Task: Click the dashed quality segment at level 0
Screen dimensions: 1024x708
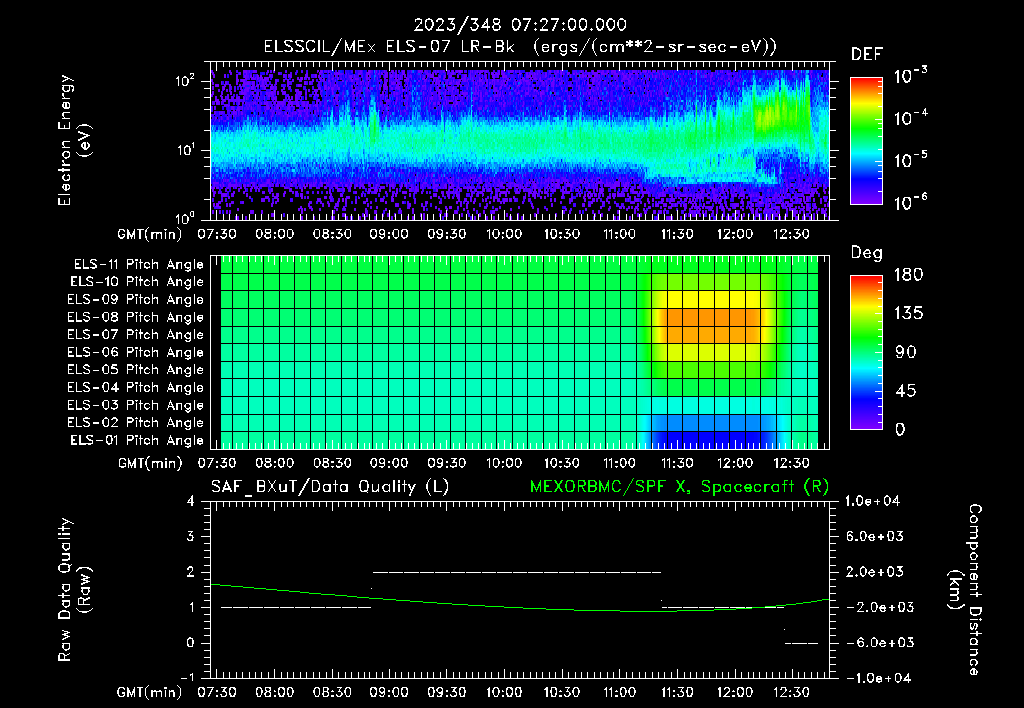Action: (801, 643)
